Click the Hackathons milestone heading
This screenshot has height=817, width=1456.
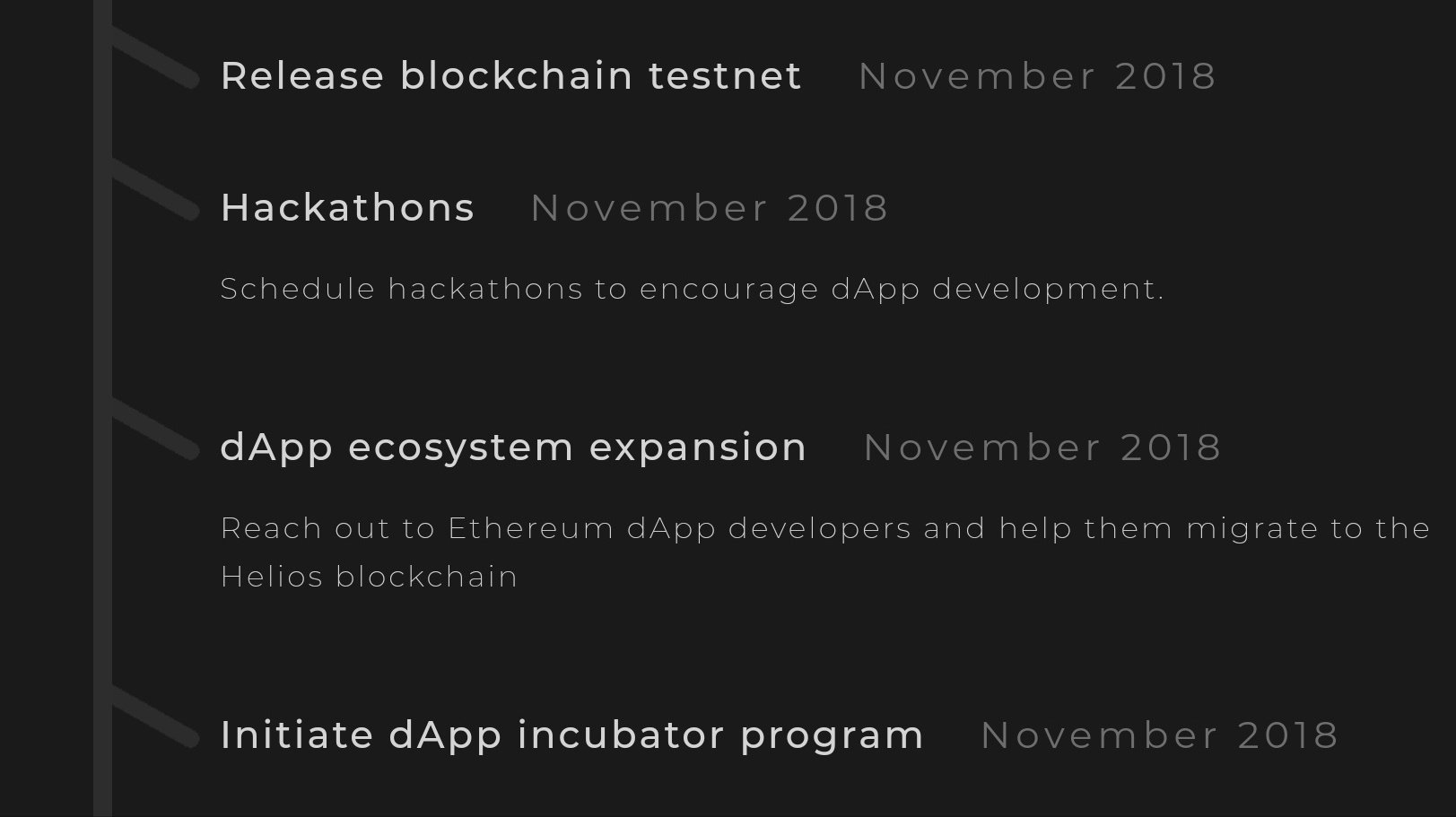click(347, 208)
